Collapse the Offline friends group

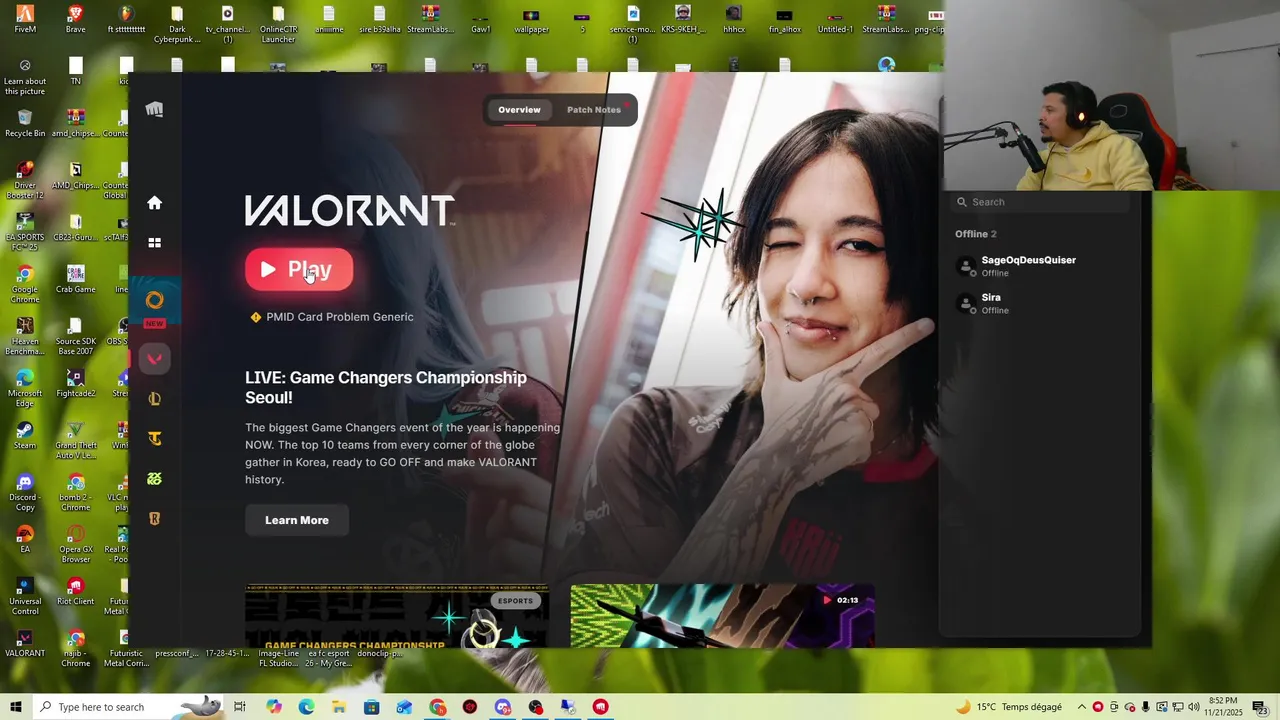[x=976, y=234]
